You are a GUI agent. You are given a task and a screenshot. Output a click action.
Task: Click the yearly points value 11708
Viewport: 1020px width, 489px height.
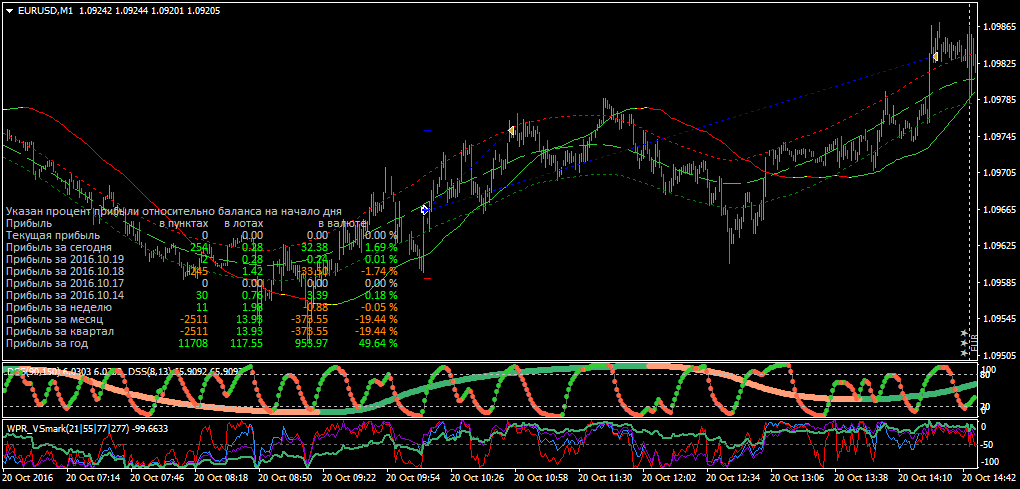coord(192,343)
